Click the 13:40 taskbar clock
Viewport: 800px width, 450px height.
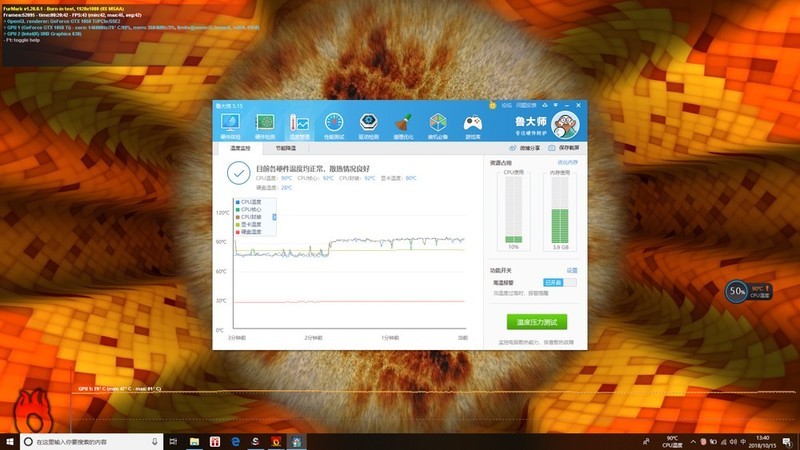(x=763, y=442)
